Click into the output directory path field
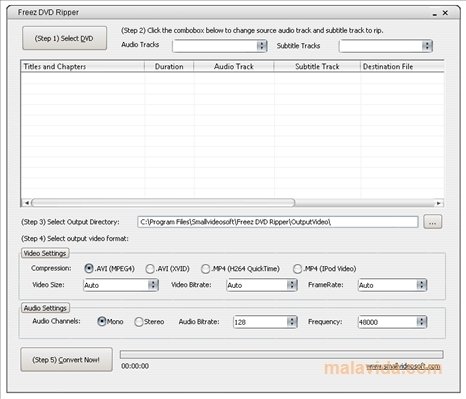Screen dimensions: 466x399 pyautogui.click(x=278, y=222)
